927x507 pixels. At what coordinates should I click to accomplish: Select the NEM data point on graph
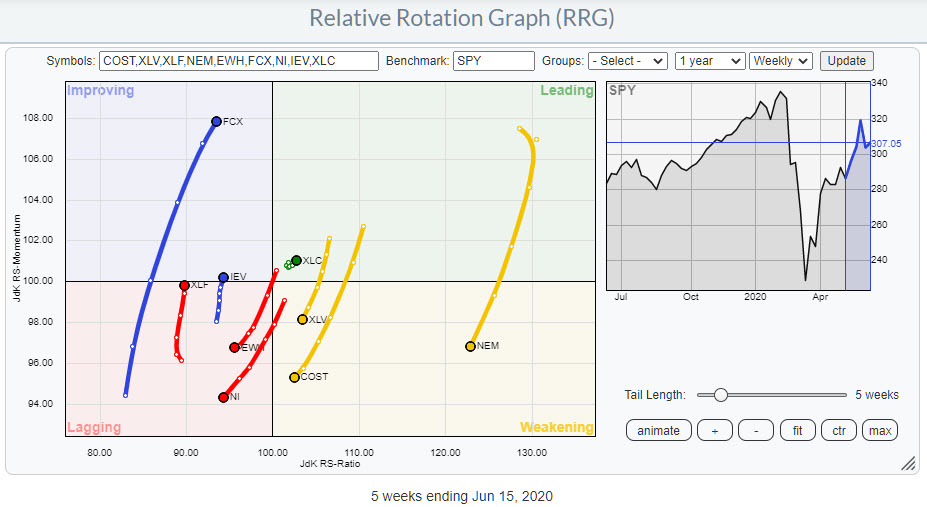pyautogui.click(x=470, y=346)
